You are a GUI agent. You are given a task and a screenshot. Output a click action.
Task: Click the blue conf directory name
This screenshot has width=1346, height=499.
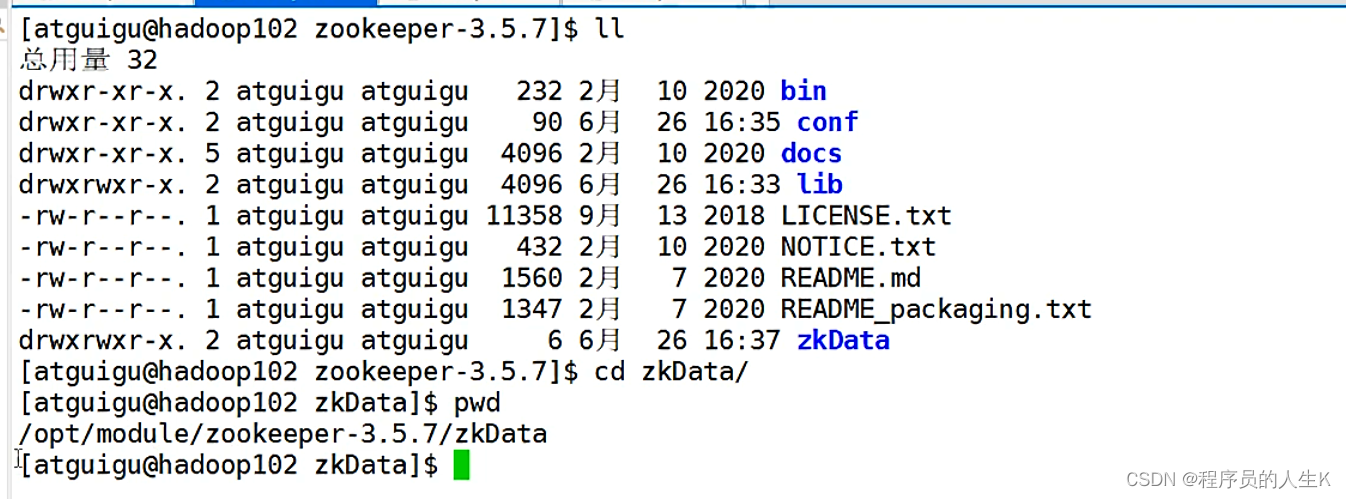pyautogui.click(x=827, y=122)
